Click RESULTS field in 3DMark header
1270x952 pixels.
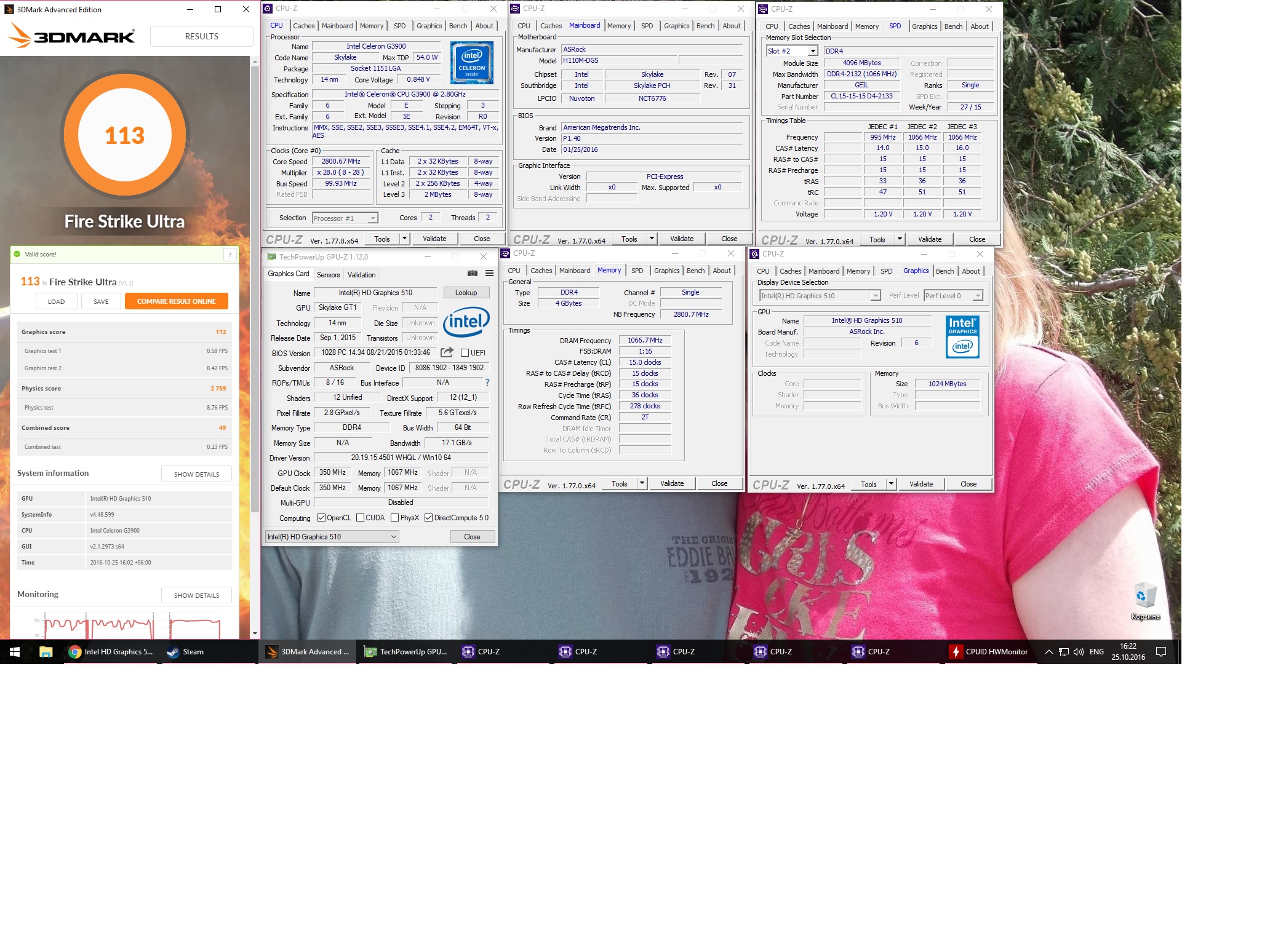[201, 36]
